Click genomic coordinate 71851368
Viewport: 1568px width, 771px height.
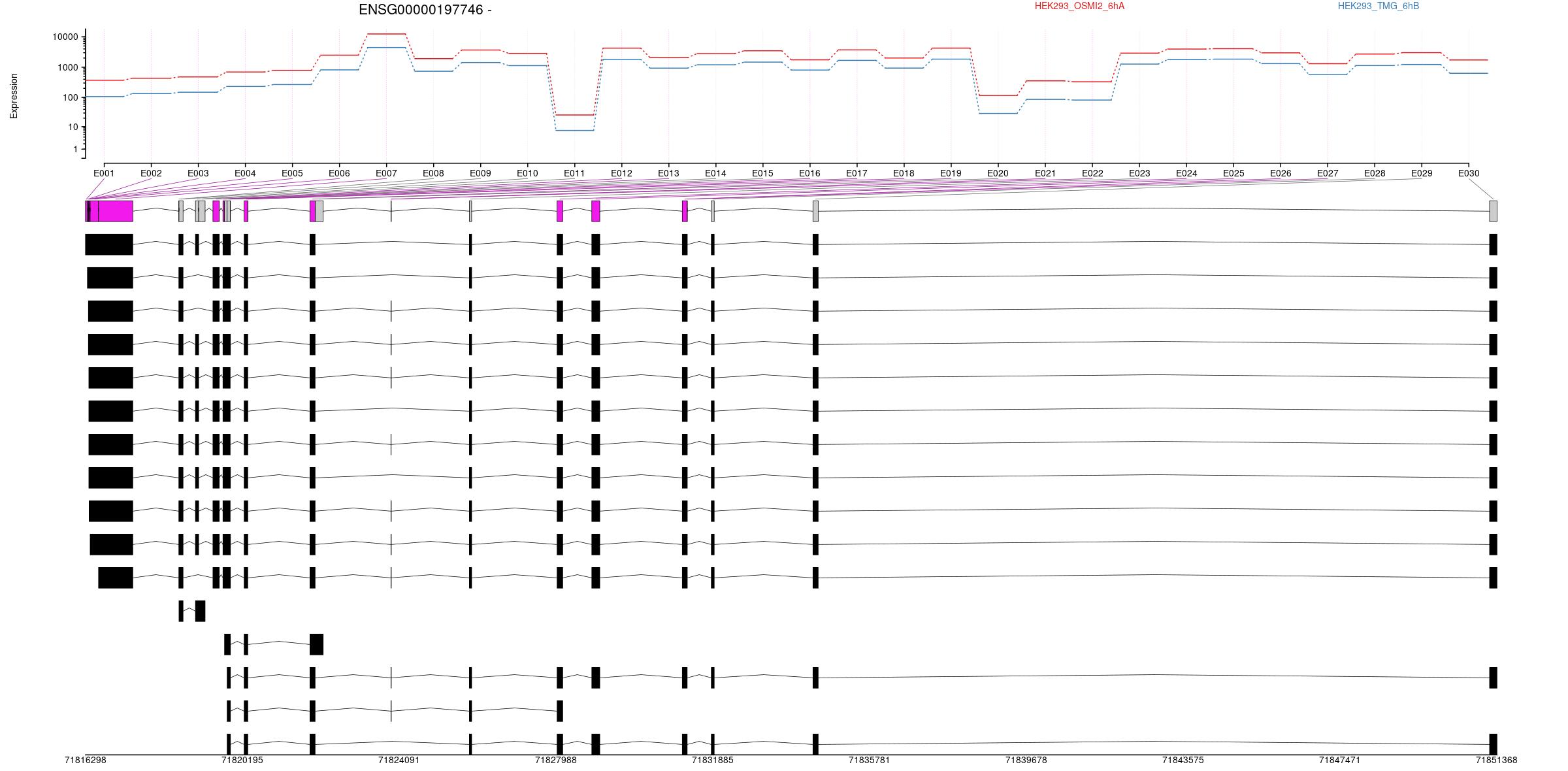coord(1496,760)
